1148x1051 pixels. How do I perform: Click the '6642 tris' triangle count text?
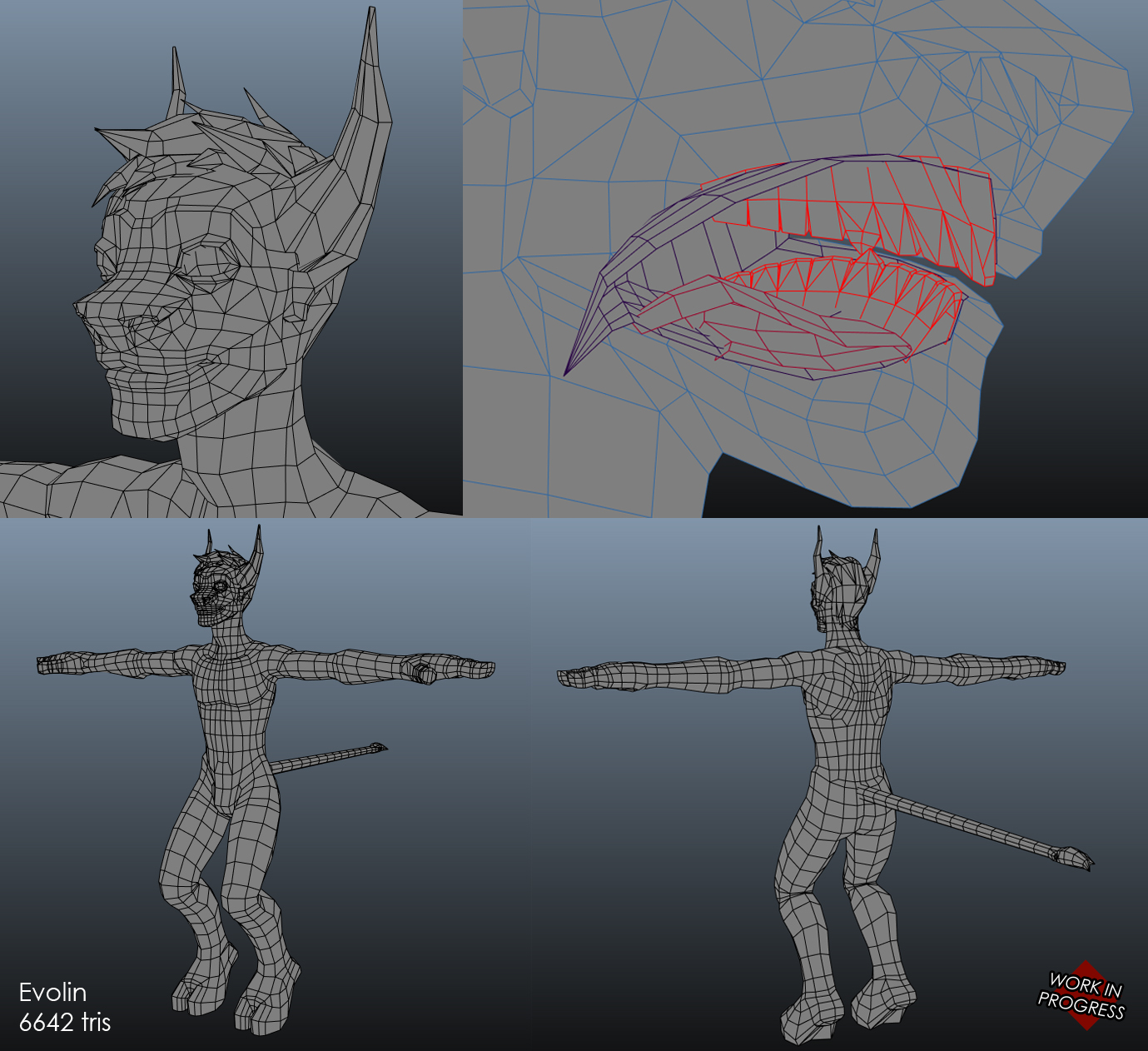tap(65, 1023)
